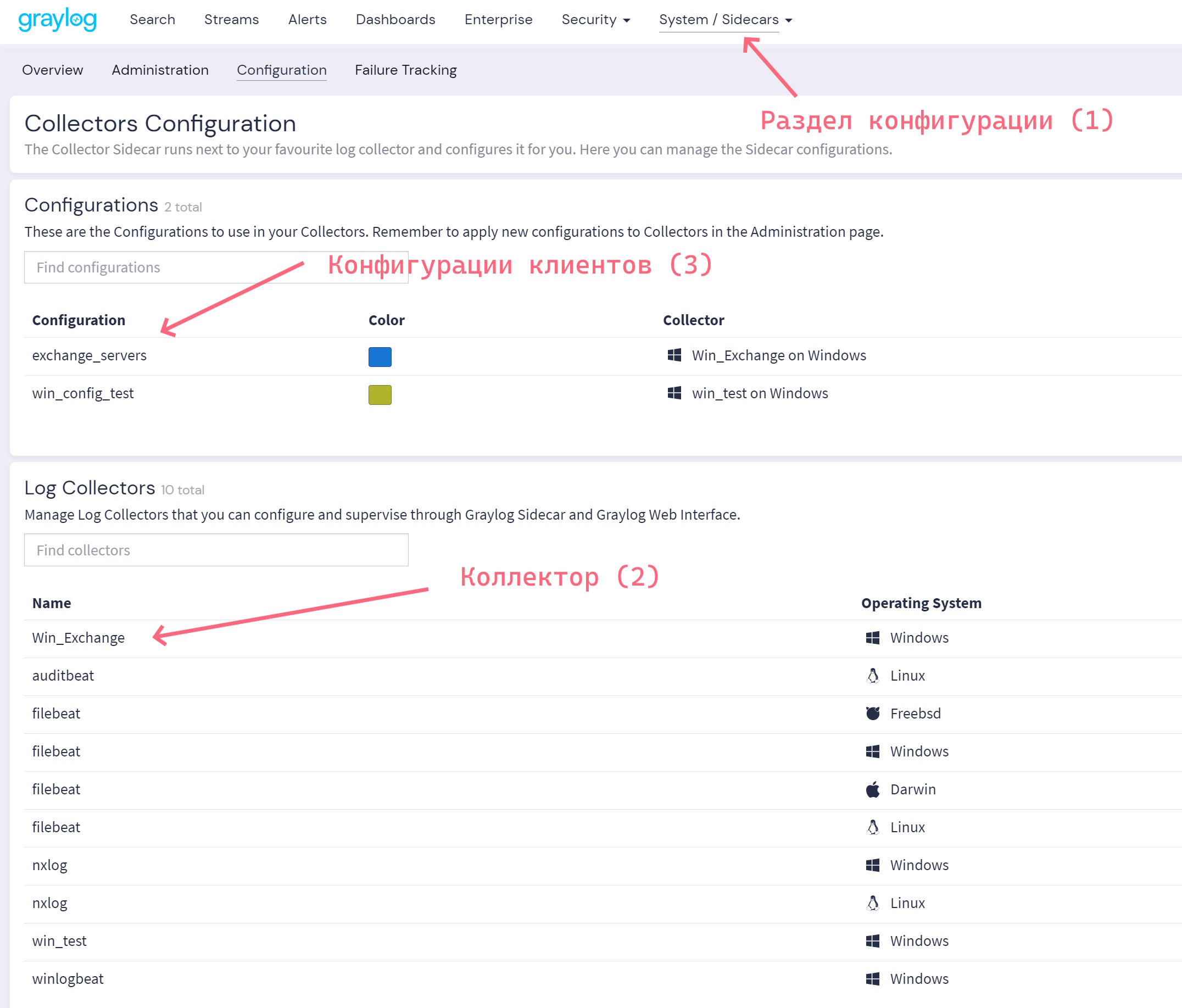Click the Graylog logo

point(57,19)
